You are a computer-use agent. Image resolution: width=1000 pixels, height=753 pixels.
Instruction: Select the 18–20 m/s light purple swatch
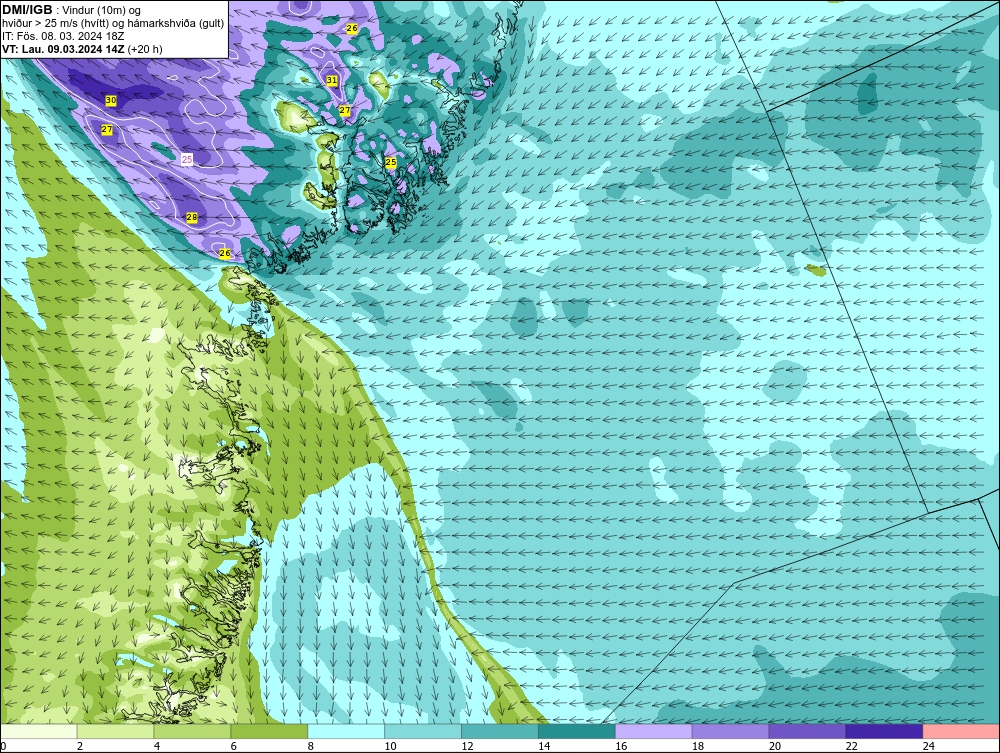(x=730, y=731)
